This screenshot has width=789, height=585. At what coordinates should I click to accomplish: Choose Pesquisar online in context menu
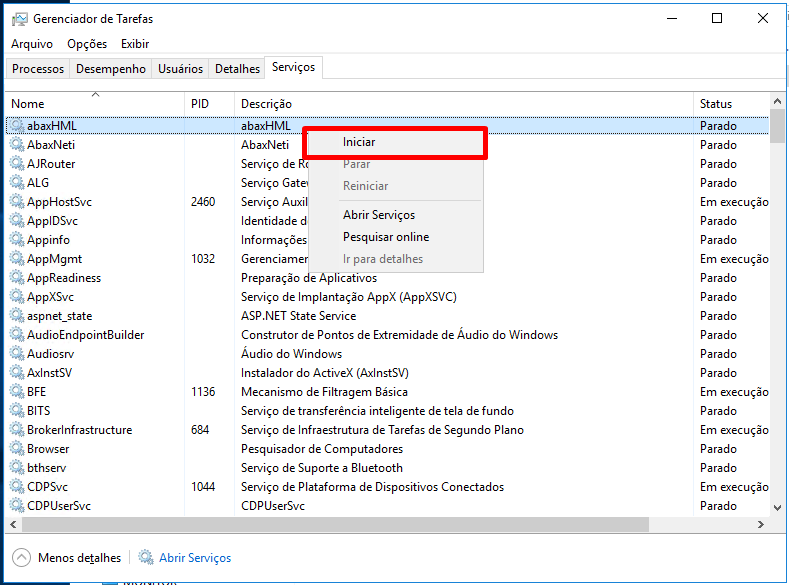click(x=386, y=237)
